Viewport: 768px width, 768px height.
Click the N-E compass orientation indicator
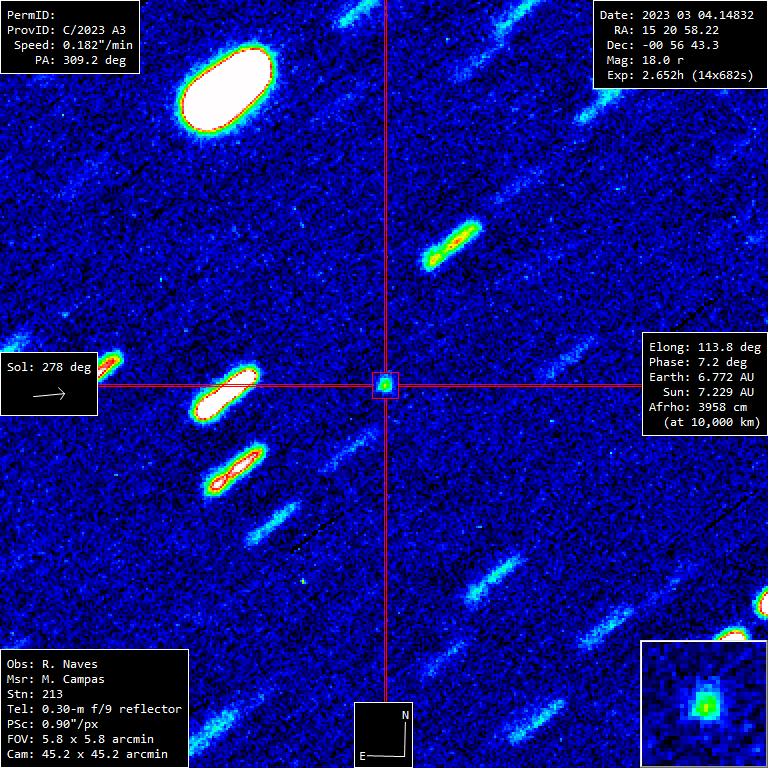point(384,735)
